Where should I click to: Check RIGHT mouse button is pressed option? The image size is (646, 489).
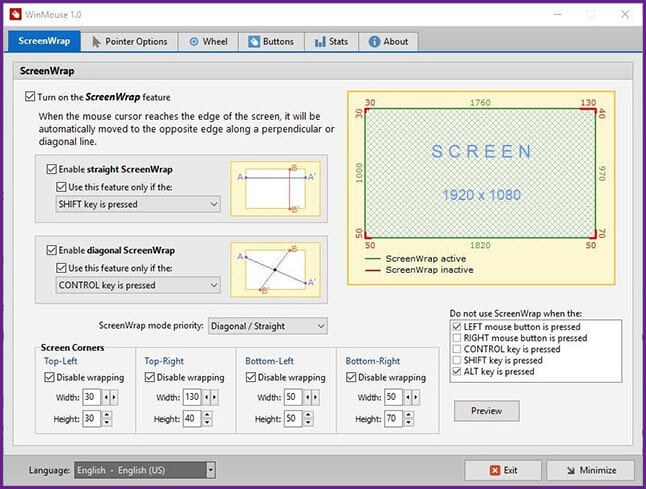pos(459,338)
